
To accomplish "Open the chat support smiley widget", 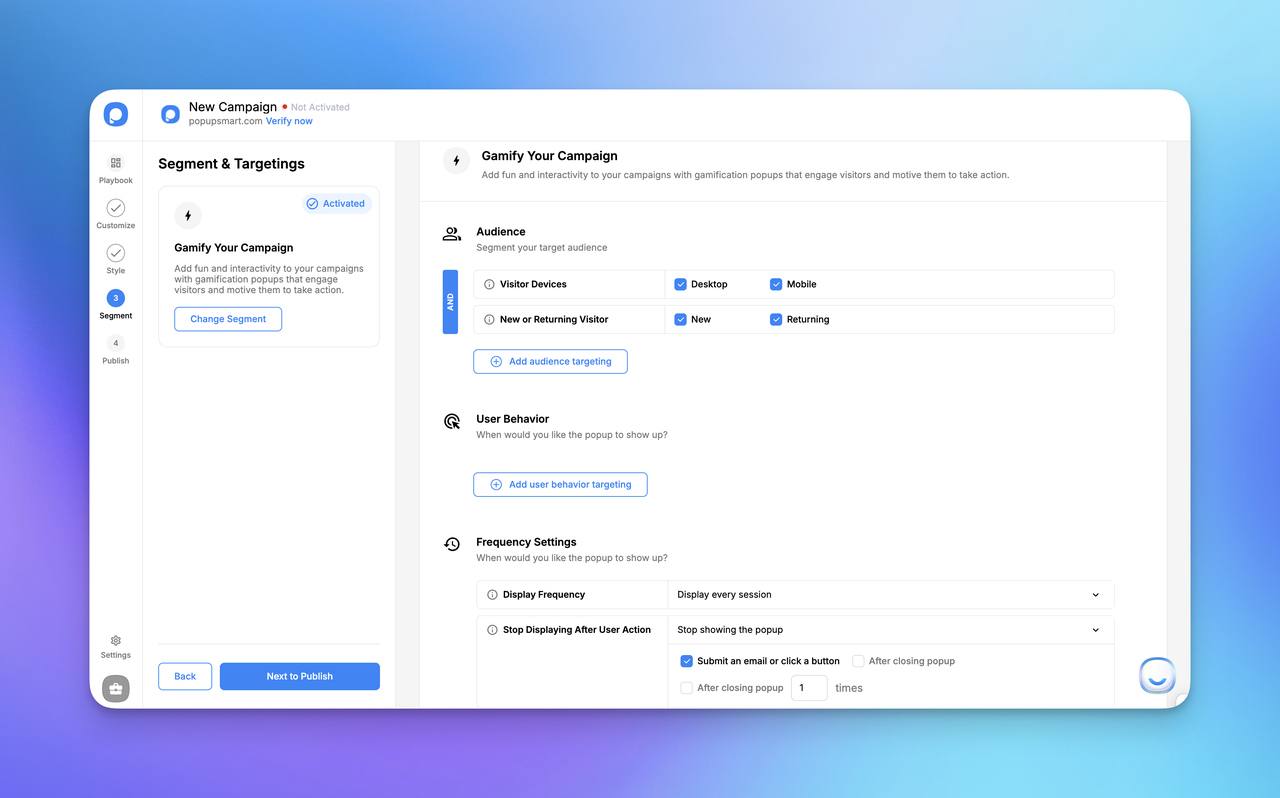I will 1157,676.
